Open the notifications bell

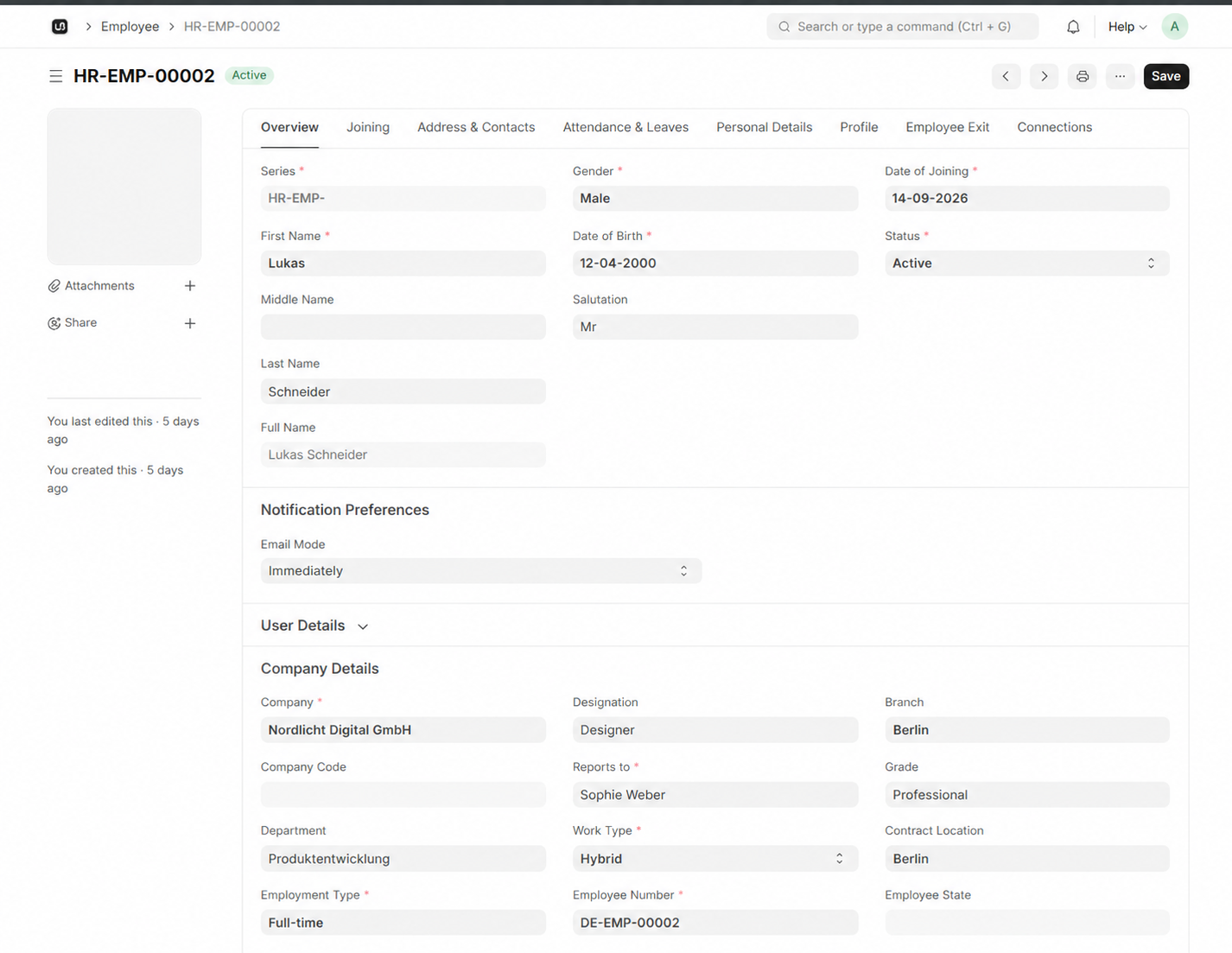click(x=1073, y=27)
